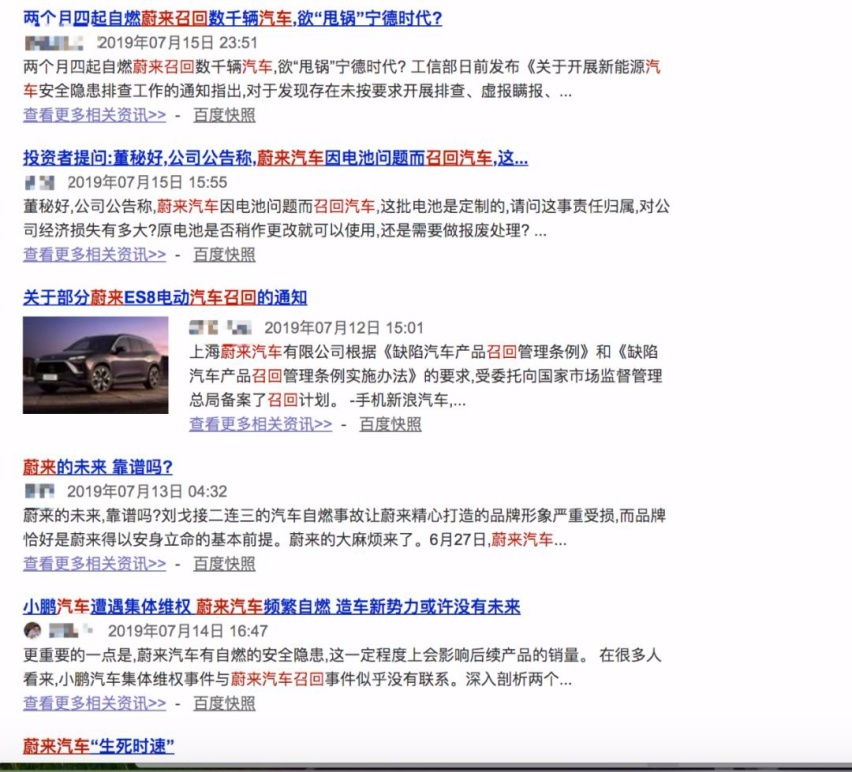Click snippet line starting 更重要的一点是

[x=342, y=655]
